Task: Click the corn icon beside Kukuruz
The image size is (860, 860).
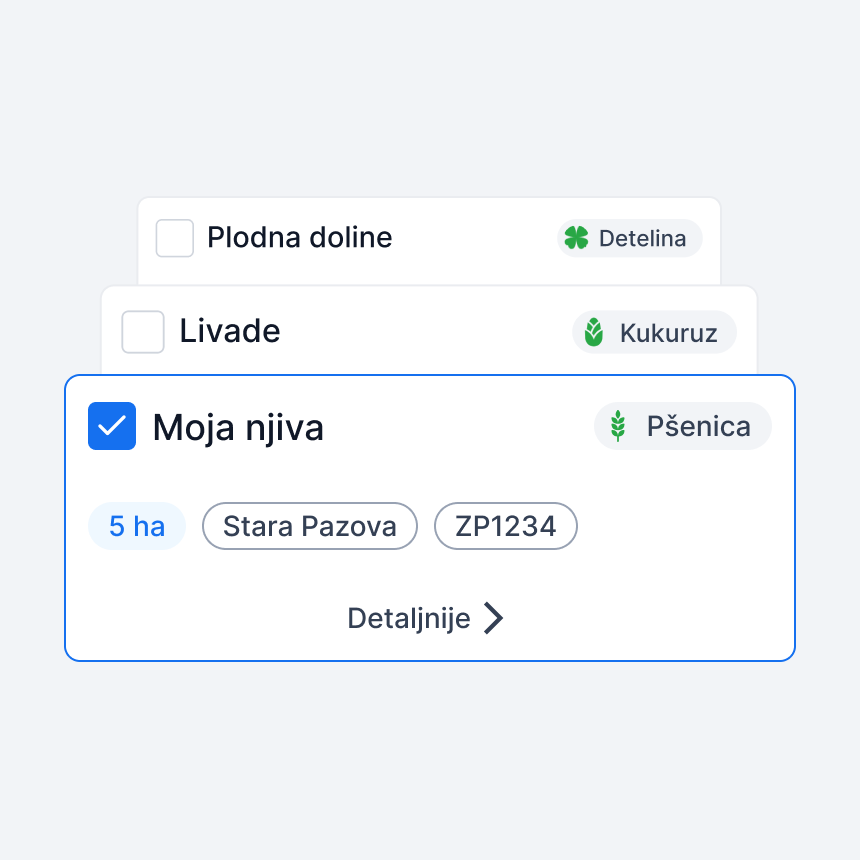Action: 593,332
